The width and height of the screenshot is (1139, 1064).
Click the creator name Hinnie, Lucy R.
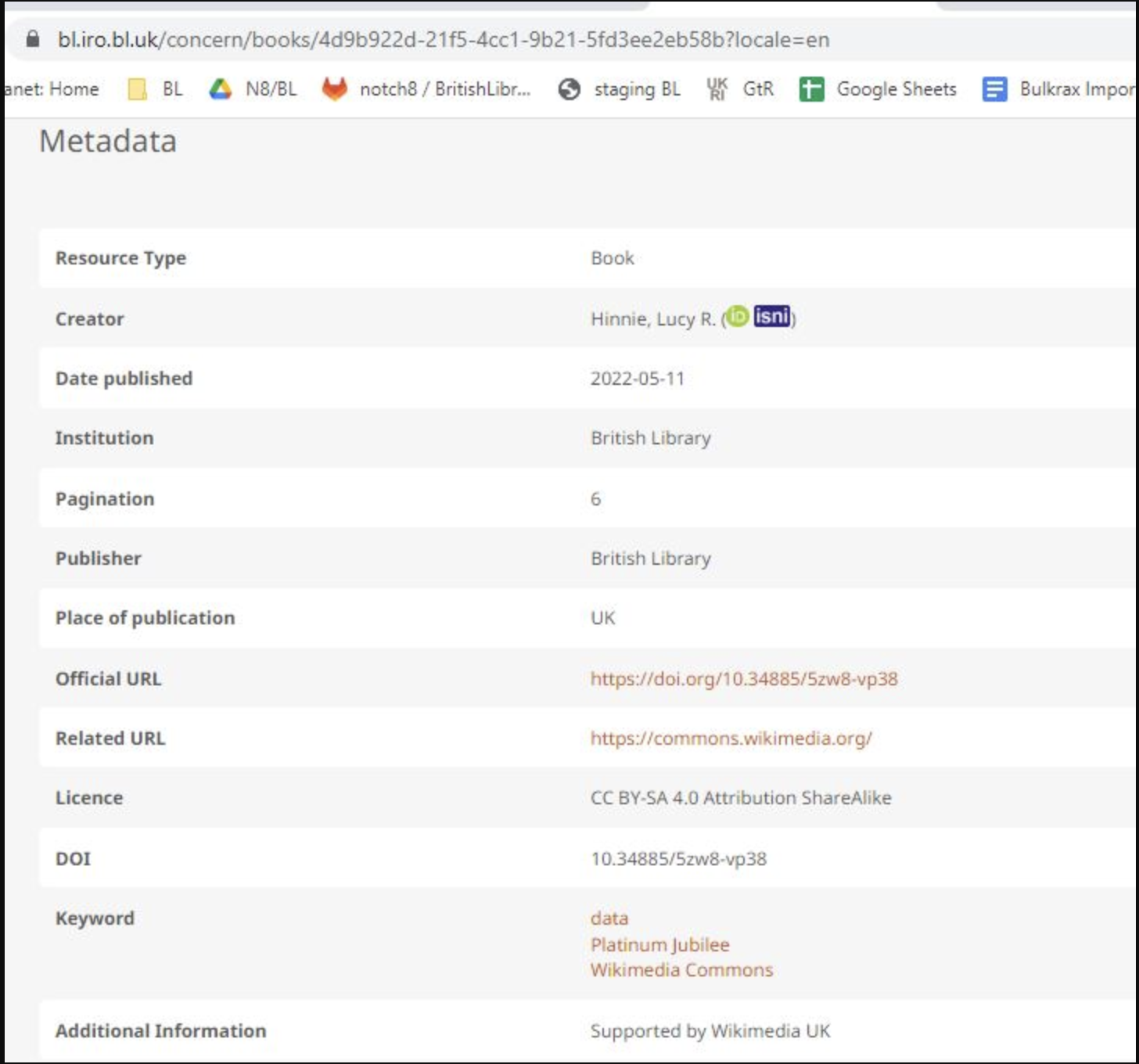(x=653, y=318)
